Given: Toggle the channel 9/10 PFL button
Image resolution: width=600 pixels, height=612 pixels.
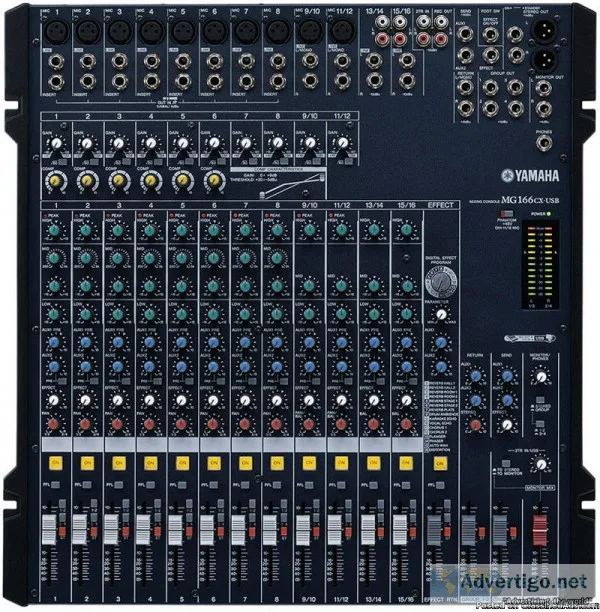Looking at the screenshot, I should coord(309,485).
